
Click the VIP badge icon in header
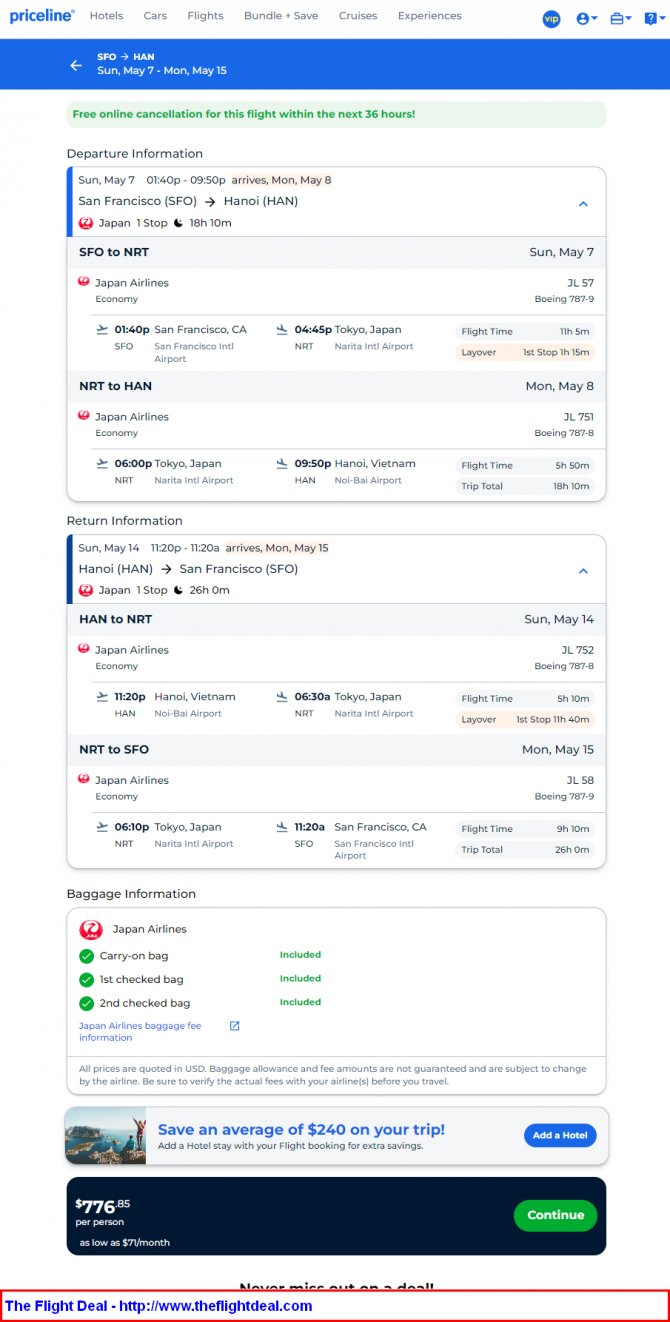coord(551,18)
